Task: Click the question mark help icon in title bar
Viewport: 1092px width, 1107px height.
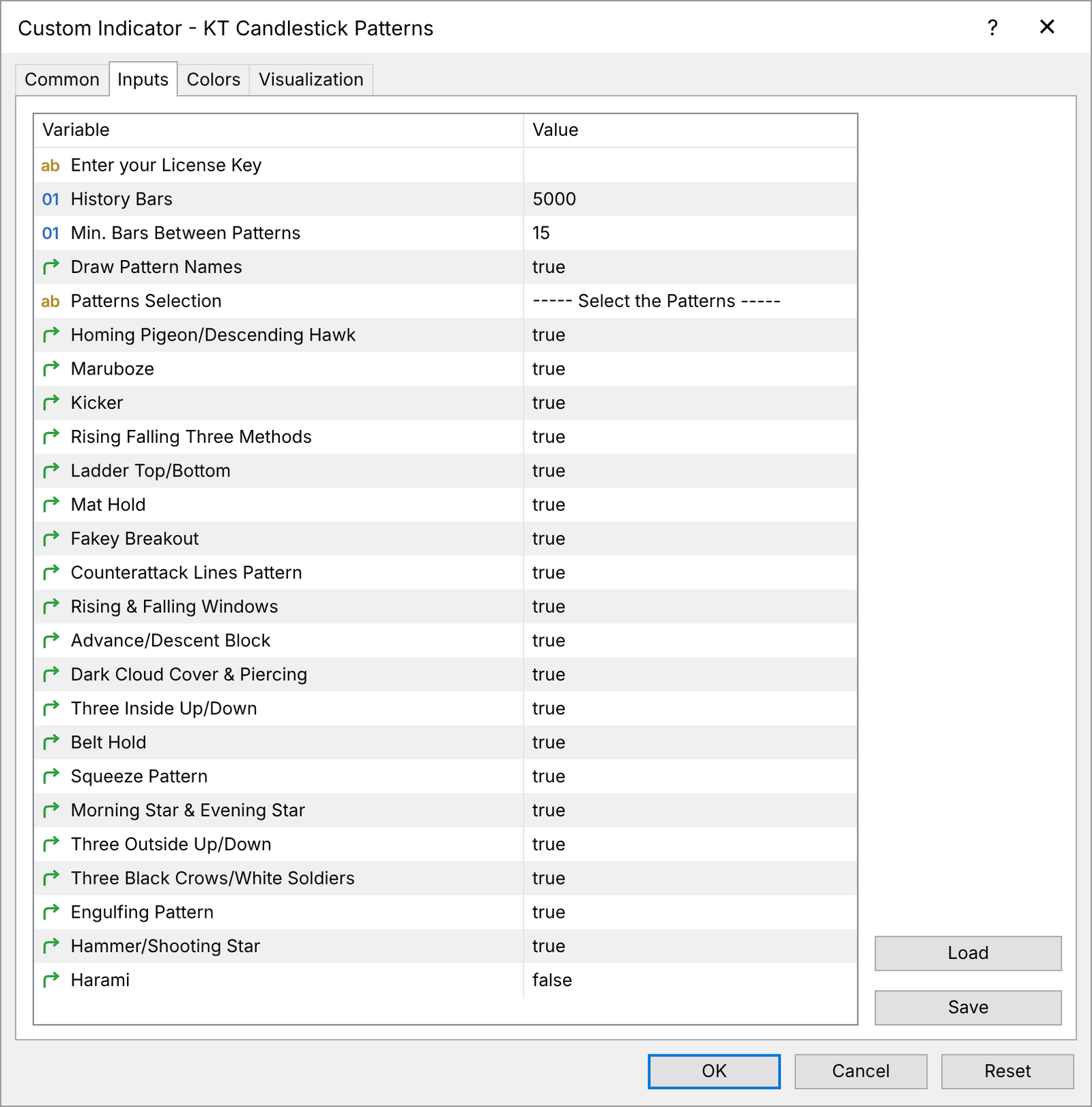Action: (992, 28)
